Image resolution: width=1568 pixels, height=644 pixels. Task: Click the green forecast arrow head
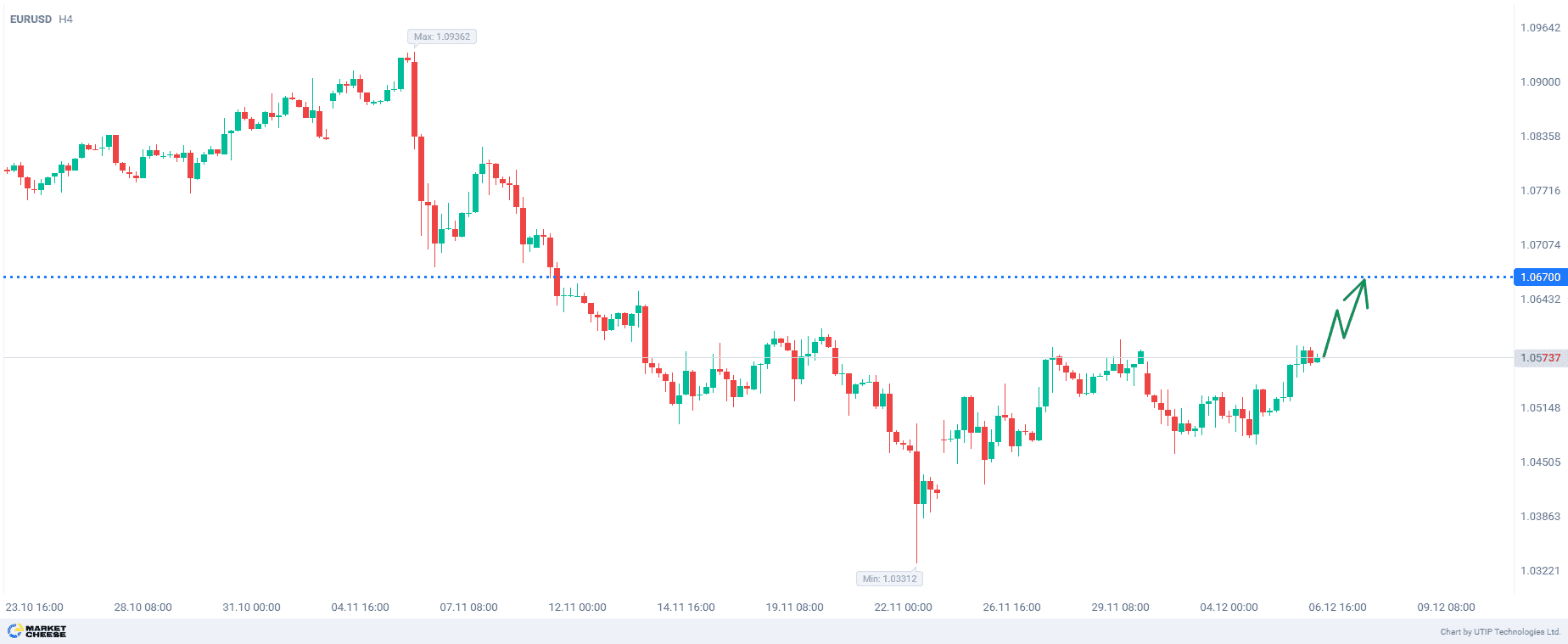point(1363,285)
